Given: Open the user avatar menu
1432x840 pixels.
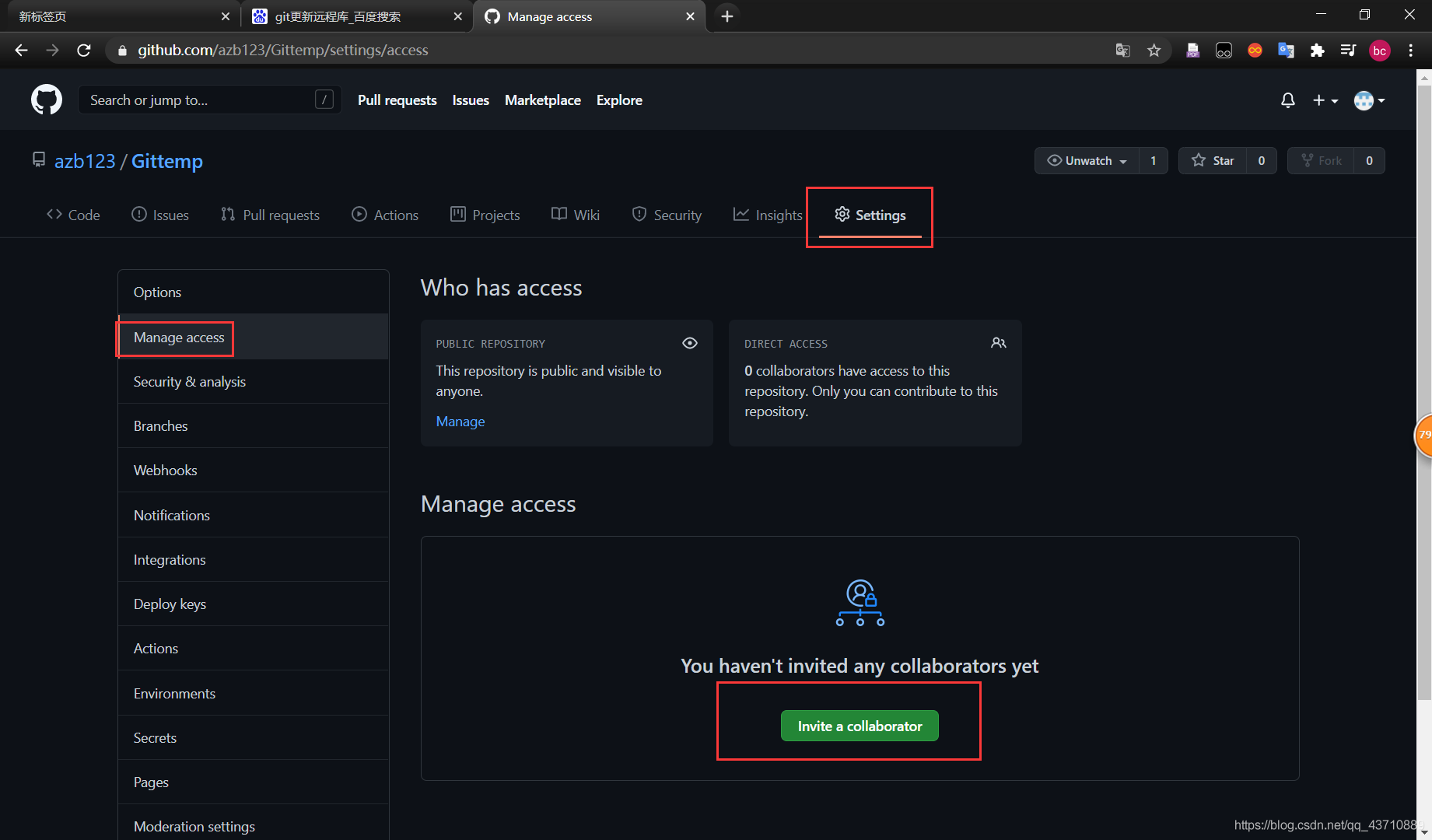Looking at the screenshot, I should tap(1369, 100).
